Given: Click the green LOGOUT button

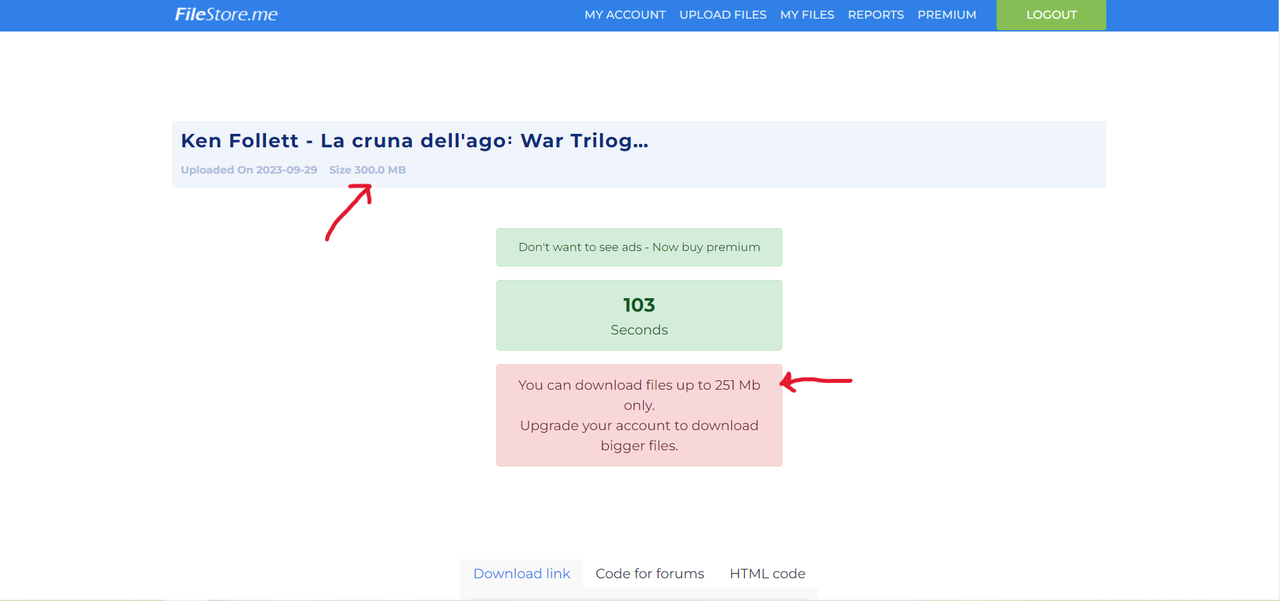Looking at the screenshot, I should (1051, 15).
